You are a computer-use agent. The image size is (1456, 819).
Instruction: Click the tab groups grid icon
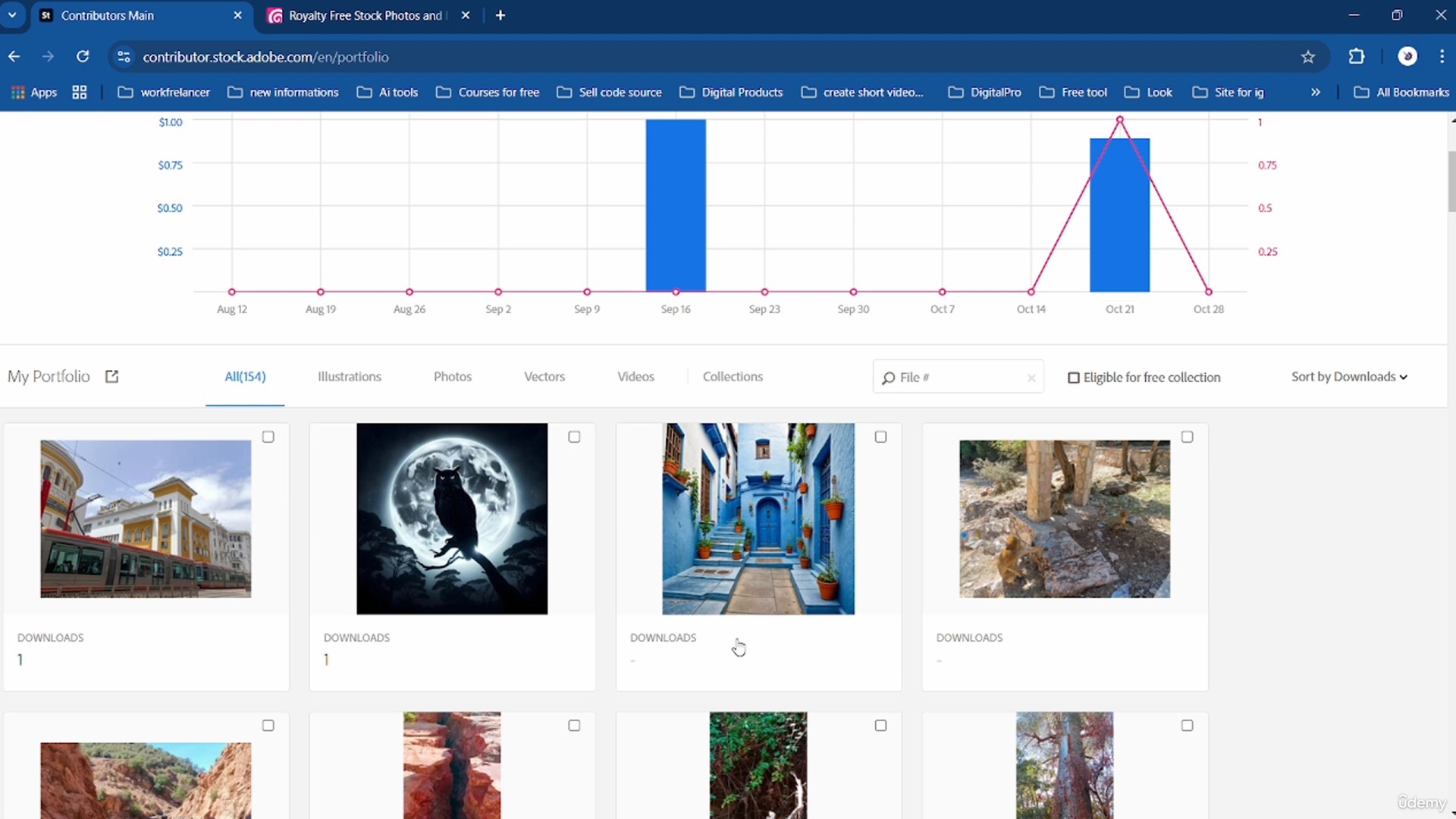coord(79,93)
